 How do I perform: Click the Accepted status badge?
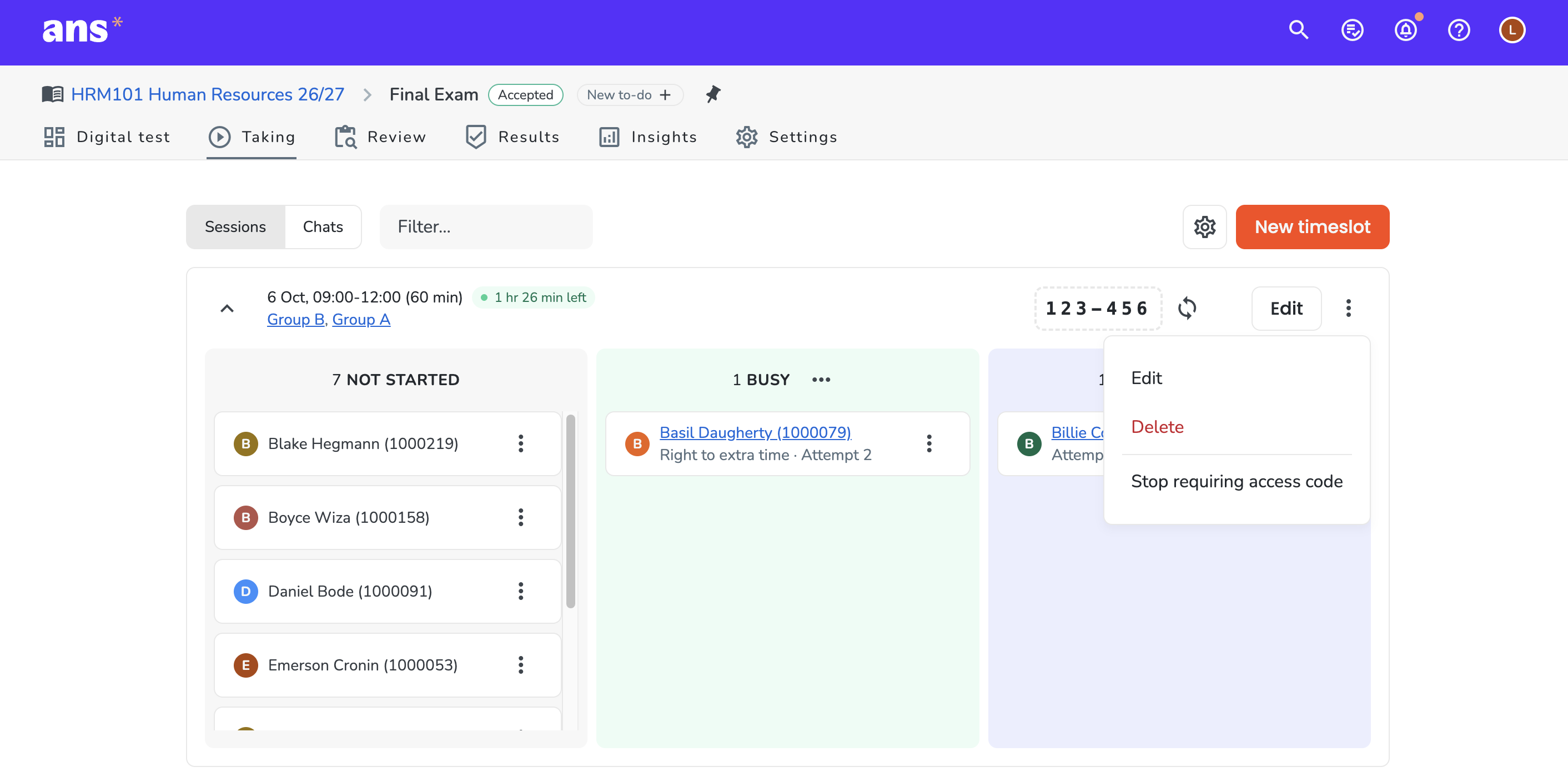click(525, 94)
